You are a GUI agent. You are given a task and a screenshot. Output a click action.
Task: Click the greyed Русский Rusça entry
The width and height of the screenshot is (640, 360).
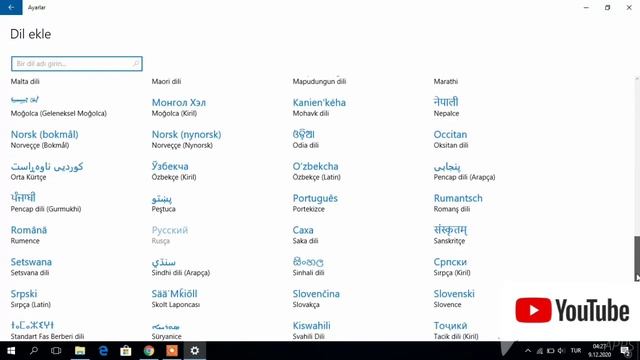pos(170,234)
